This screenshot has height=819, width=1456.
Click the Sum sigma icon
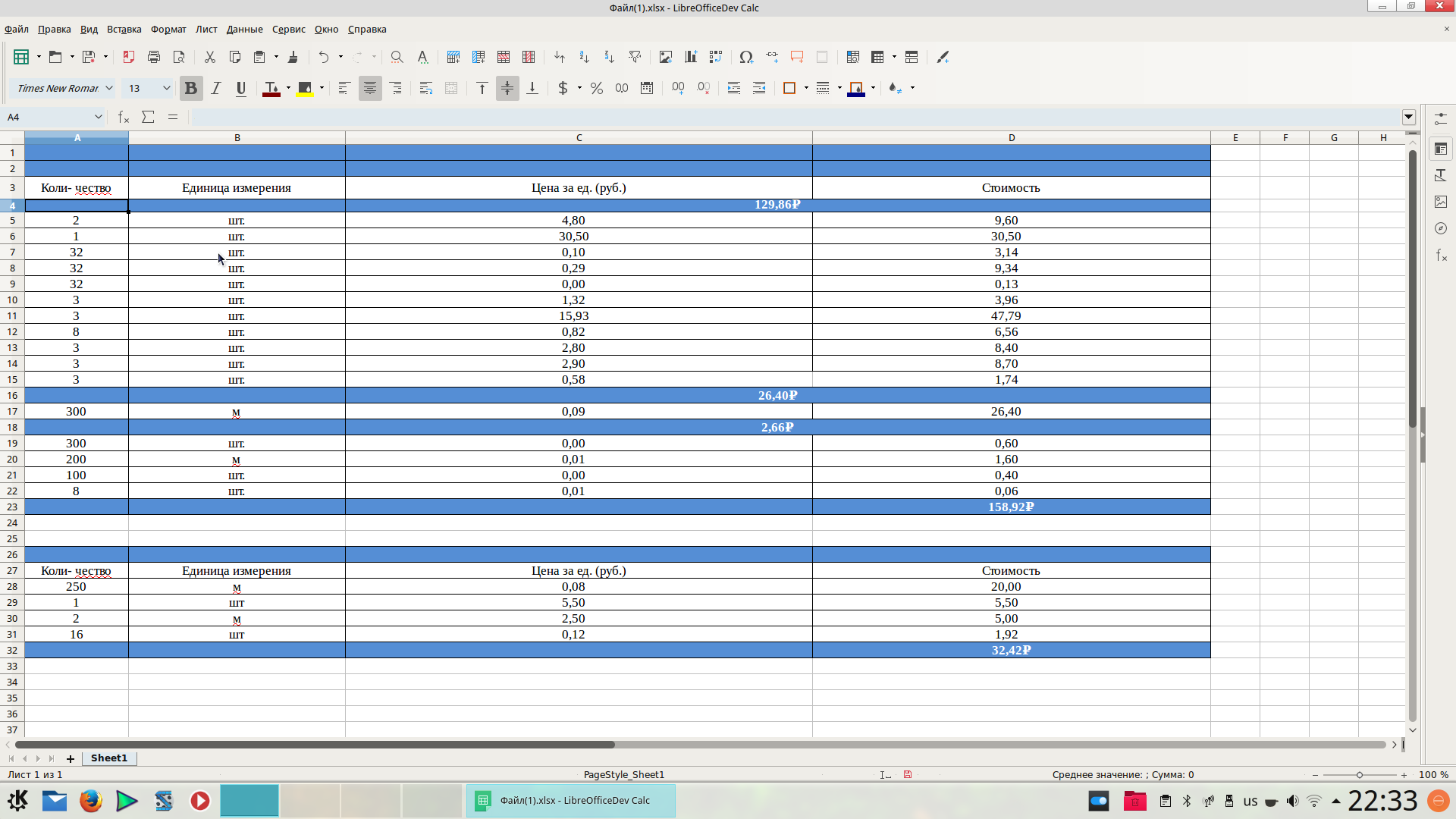pyautogui.click(x=149, y=117)
